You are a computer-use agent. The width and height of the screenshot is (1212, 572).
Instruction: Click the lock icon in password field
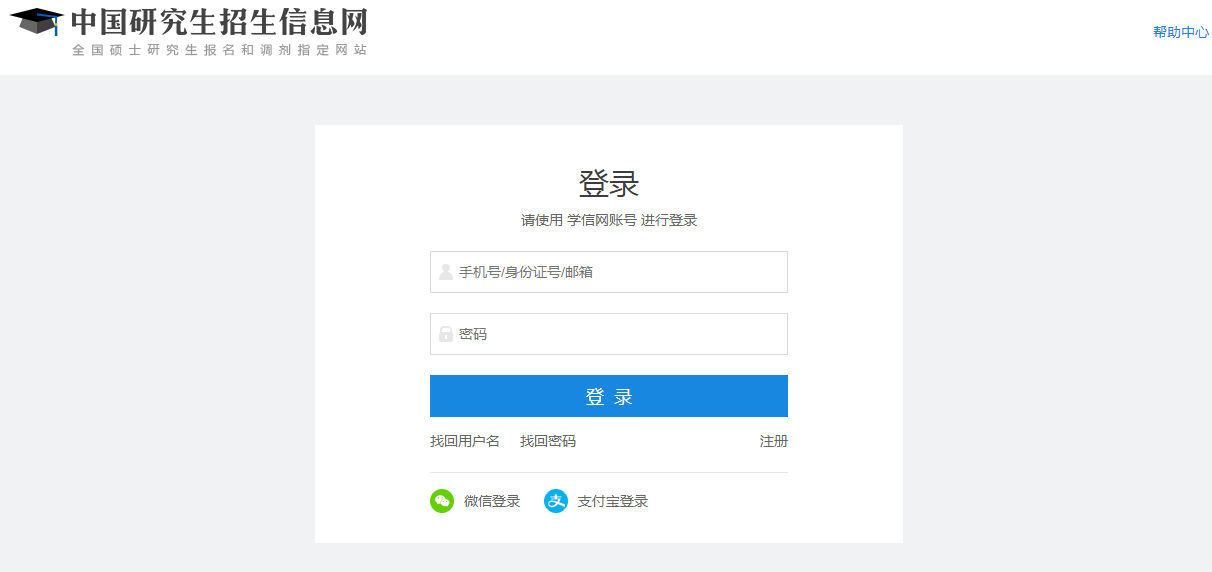[x=446, y=334]
